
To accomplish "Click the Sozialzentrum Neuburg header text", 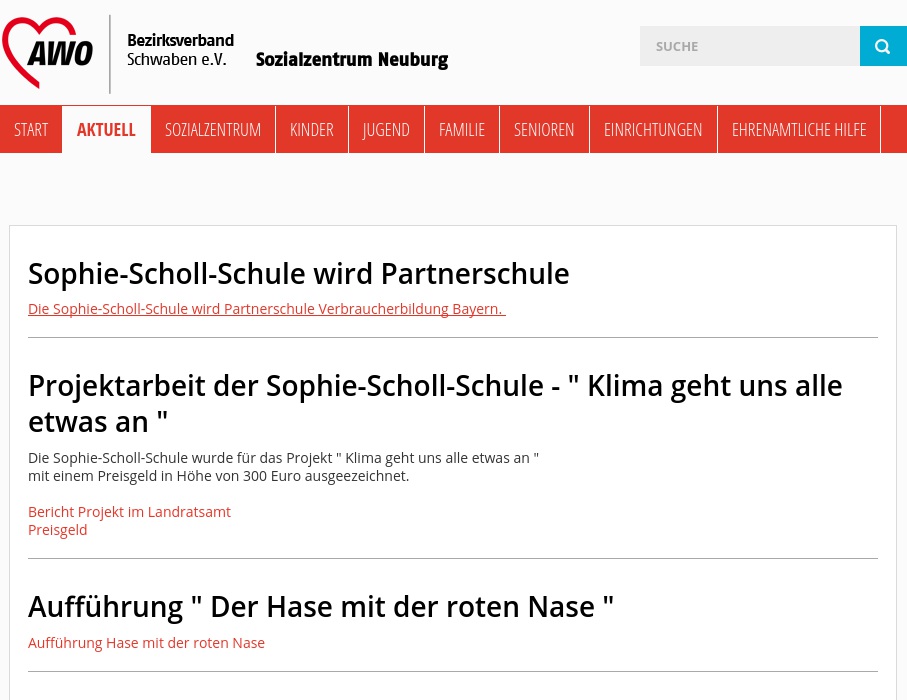I will tap(352, 59).
